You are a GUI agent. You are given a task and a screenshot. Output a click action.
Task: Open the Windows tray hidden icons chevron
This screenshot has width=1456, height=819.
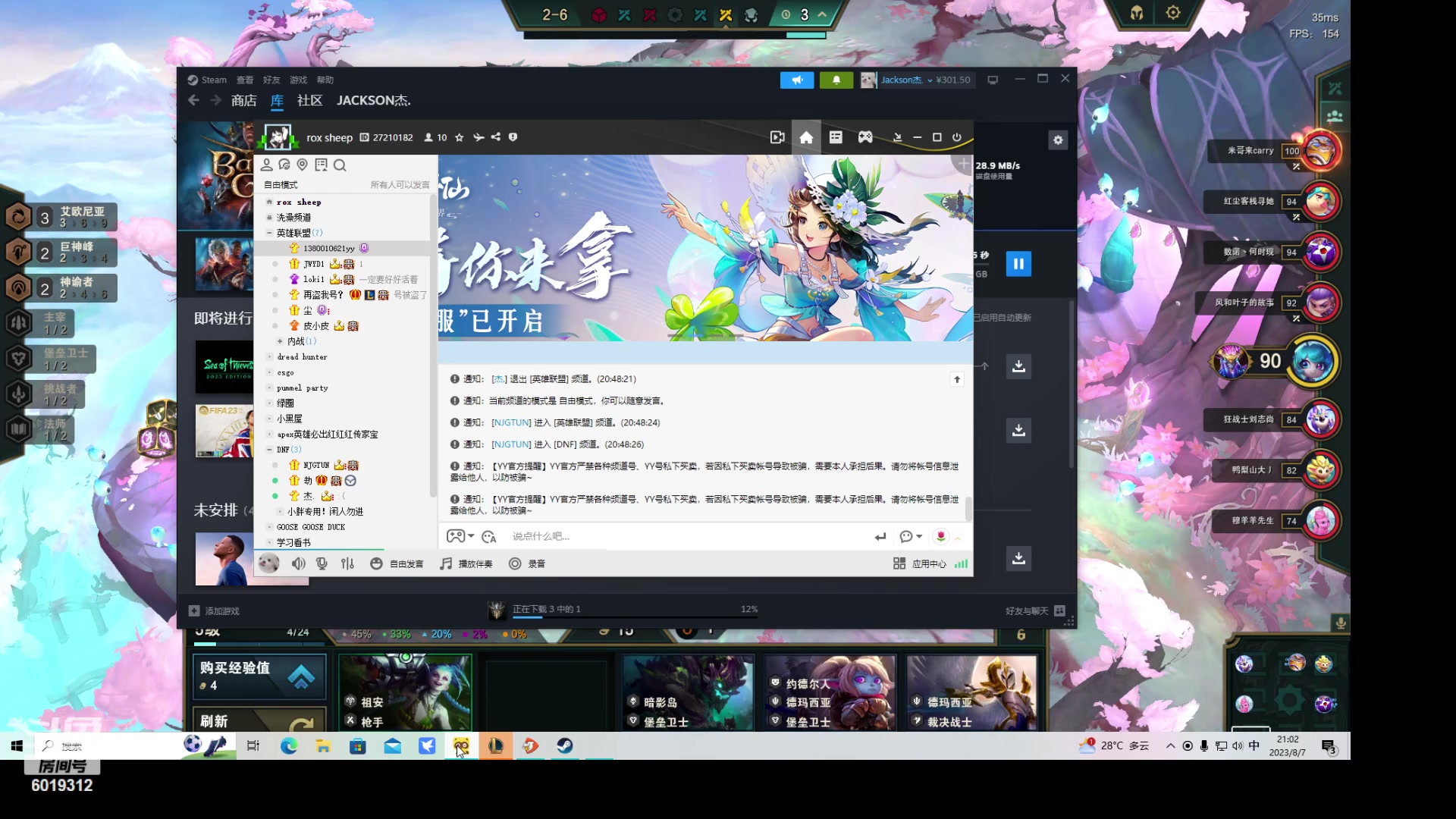pos(1170,746)
